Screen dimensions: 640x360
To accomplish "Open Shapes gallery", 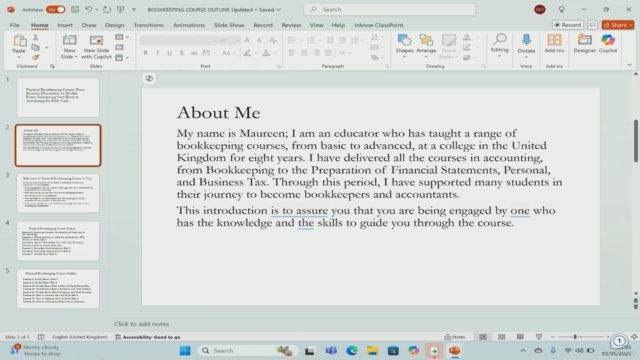I will click(404, 45).
